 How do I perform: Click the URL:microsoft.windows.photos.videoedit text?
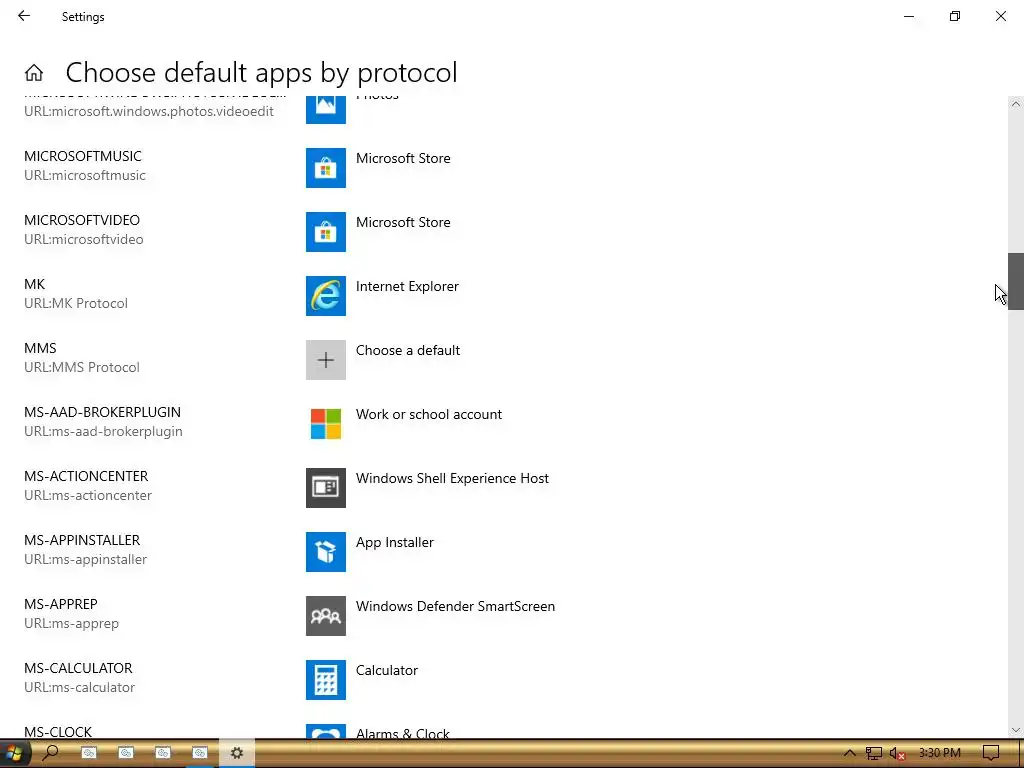coord(149,111)
